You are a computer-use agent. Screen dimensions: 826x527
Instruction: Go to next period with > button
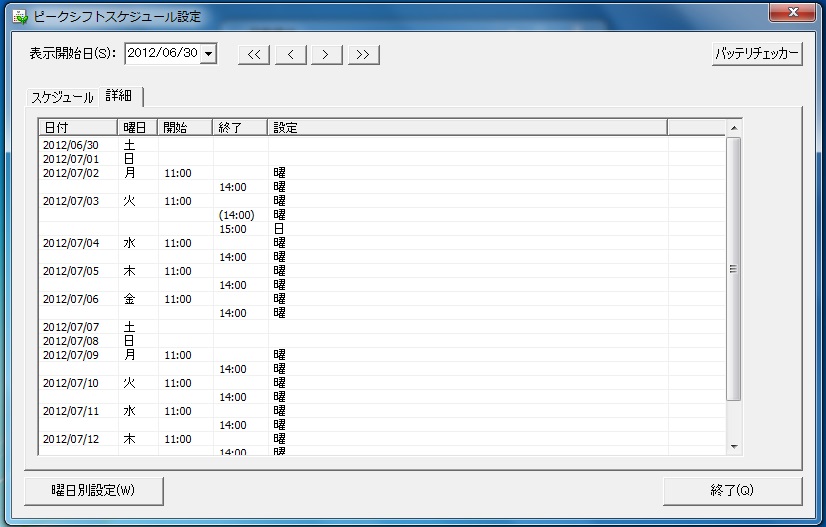point(327,55)
